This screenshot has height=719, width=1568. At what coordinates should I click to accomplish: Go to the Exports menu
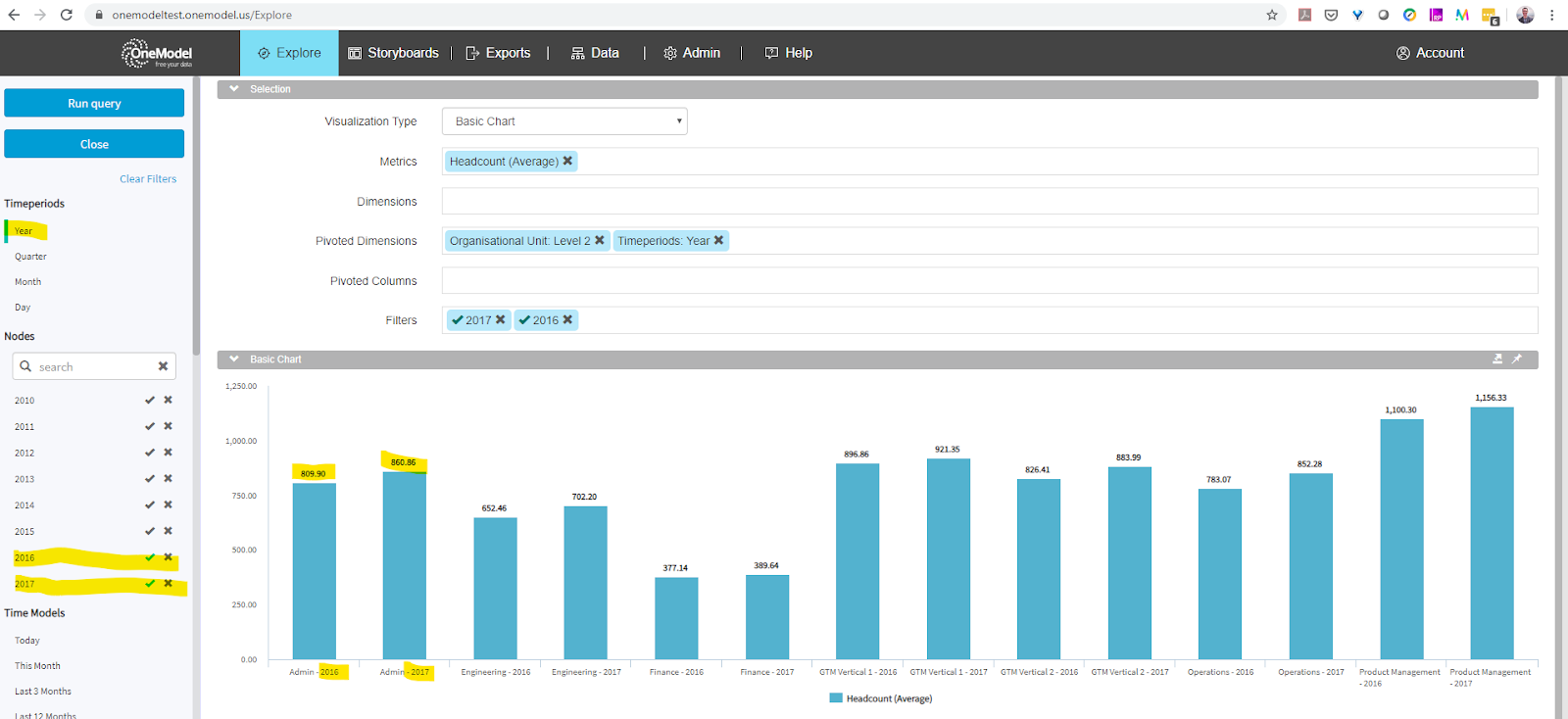click(x=498, y=53)
